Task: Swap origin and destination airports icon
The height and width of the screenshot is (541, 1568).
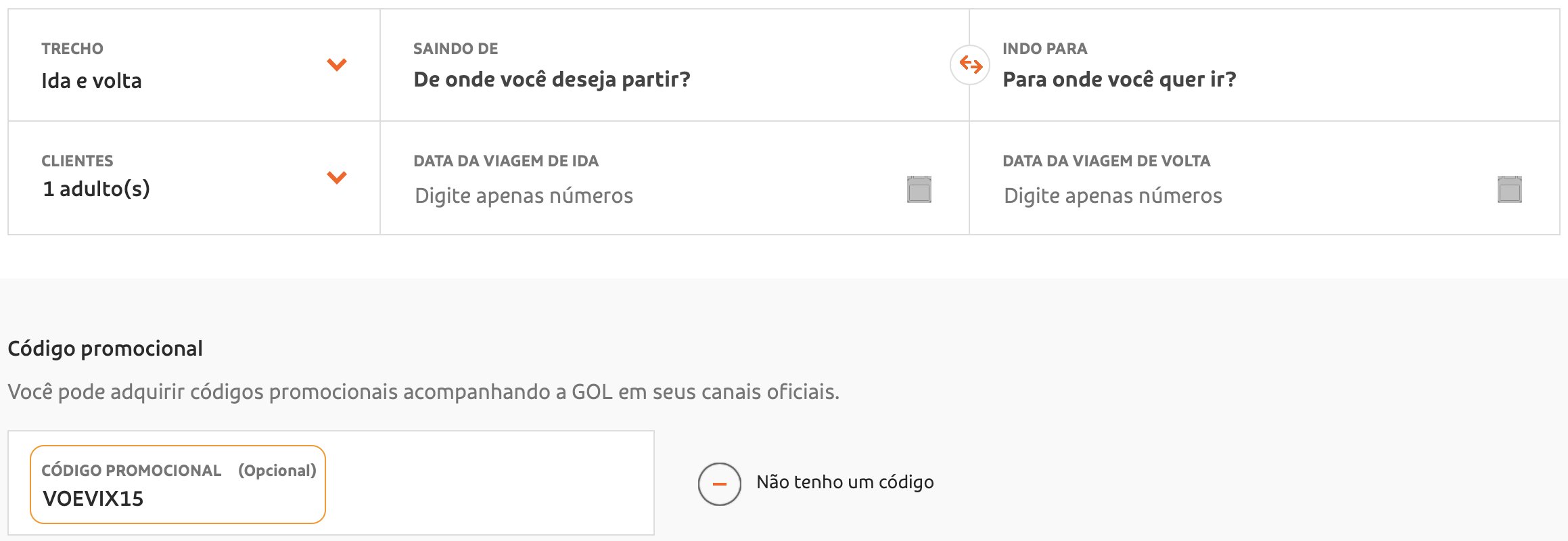Action: tap(970, 65)
